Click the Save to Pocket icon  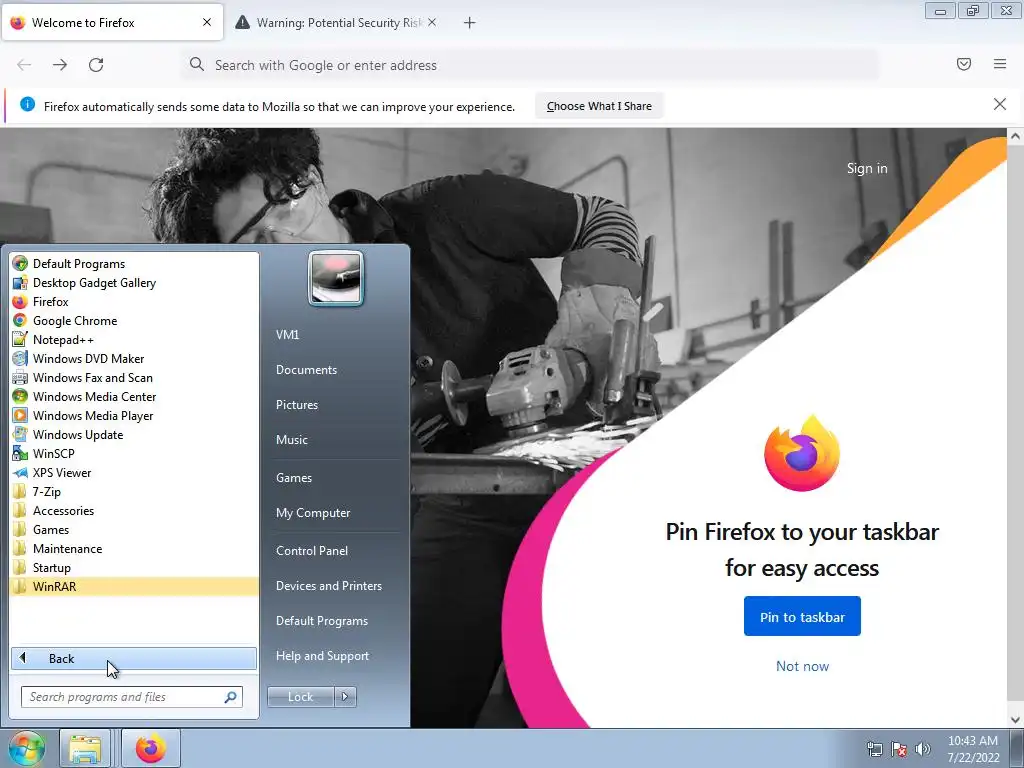964,64
